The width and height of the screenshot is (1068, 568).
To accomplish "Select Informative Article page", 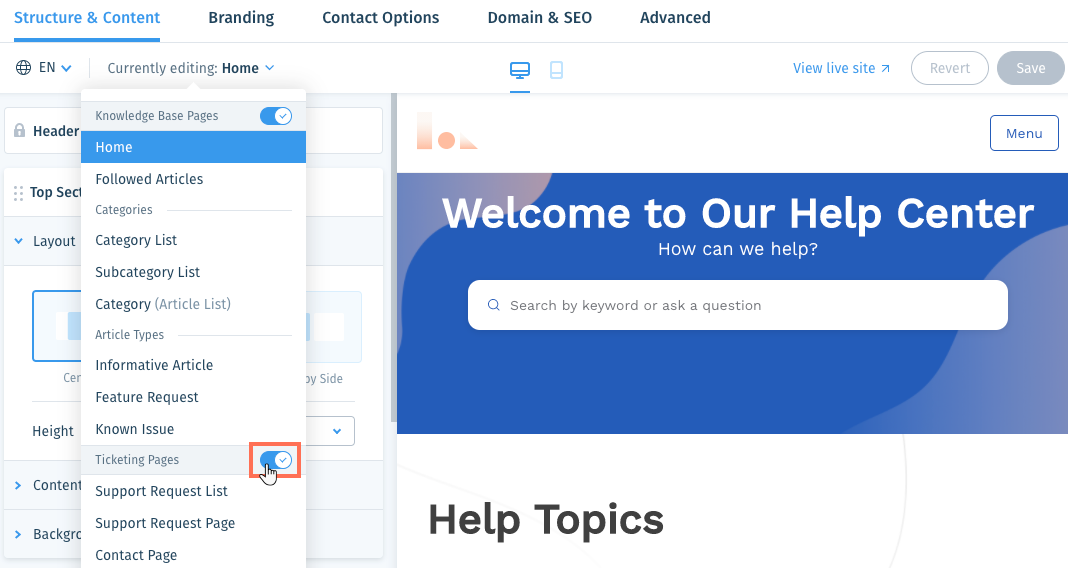I will (193, 365).
